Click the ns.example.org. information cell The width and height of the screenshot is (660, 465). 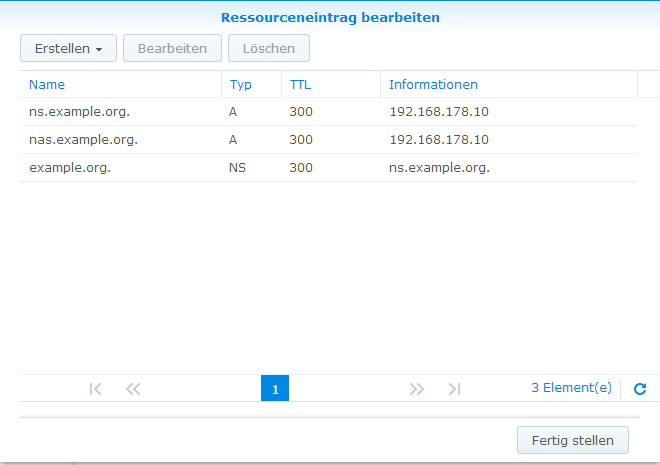pyautogui.click(x=439, y=168)
